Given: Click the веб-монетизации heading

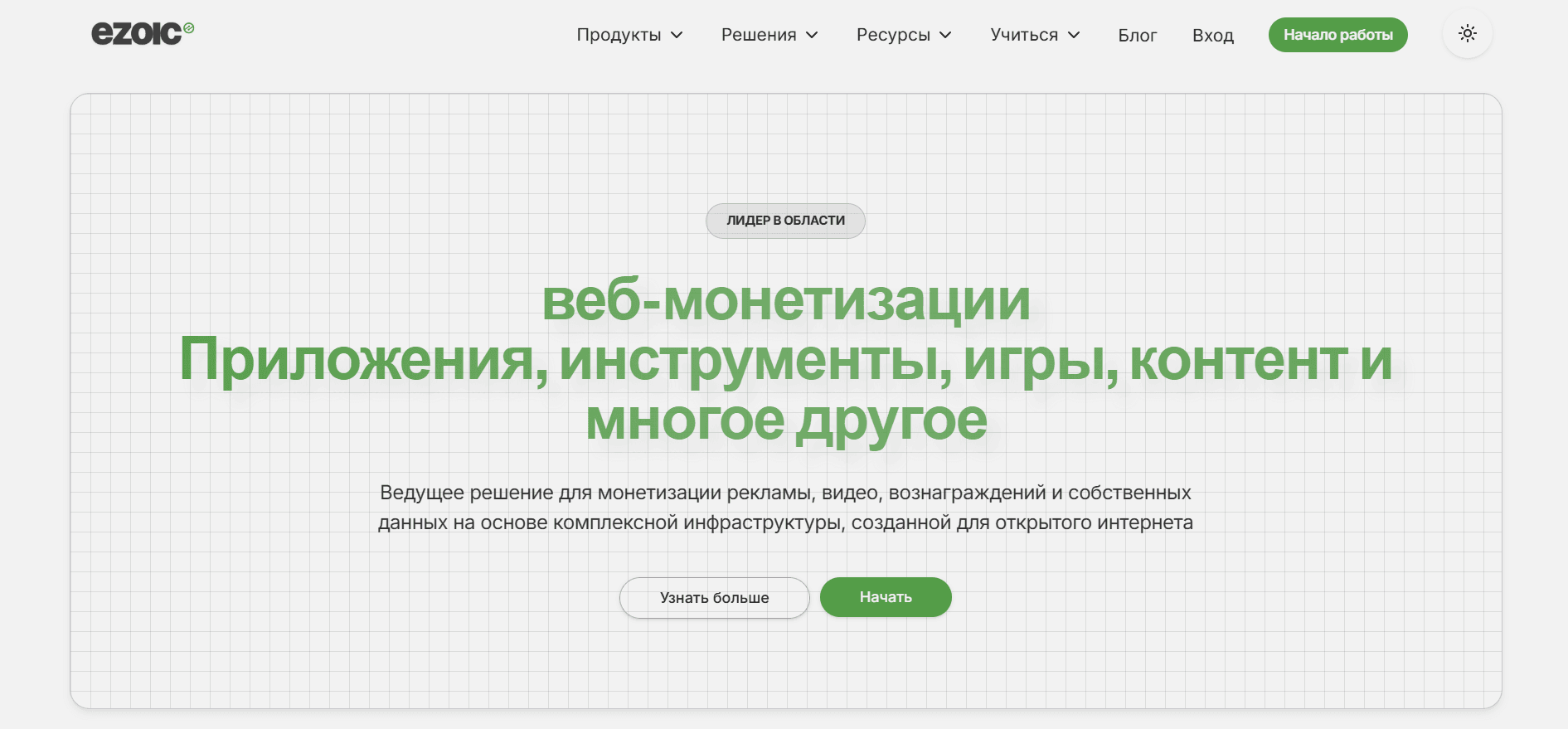Looking at the screenshot, I should (x=785, y=300).
